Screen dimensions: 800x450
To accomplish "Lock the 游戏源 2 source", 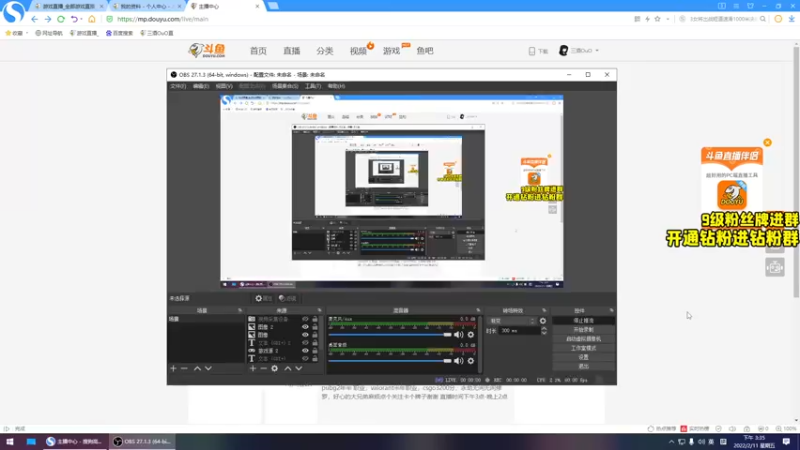I will pos(315,351).
